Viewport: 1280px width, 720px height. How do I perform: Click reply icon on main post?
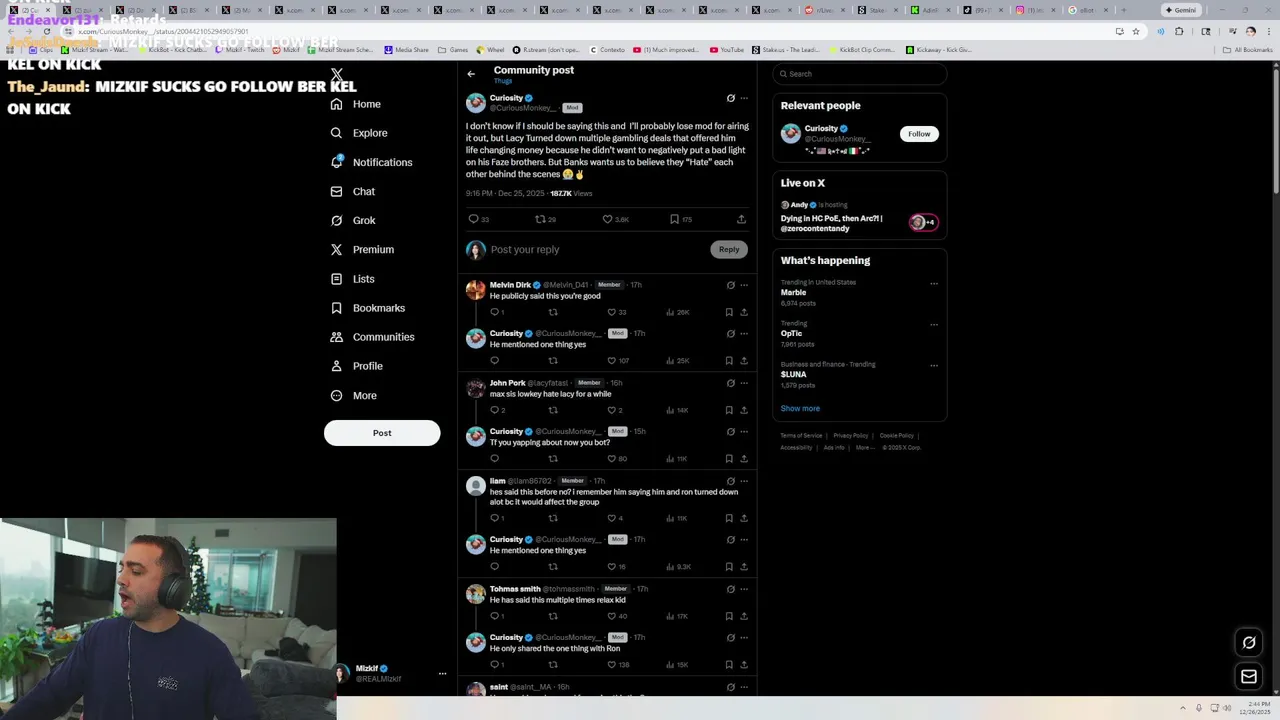(x=474, y=219)
